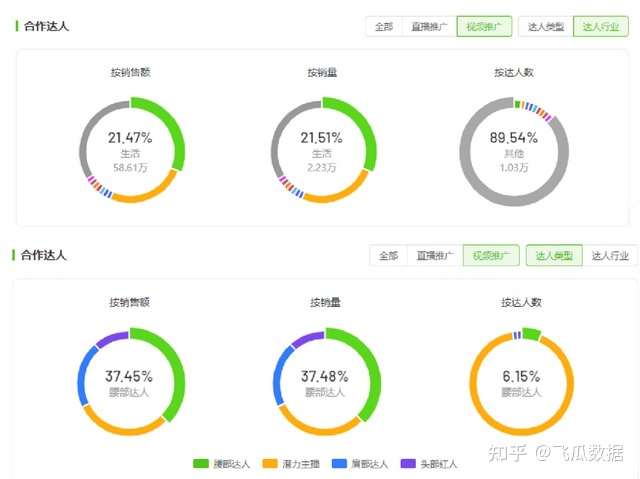The width and height of the screenshot is (640, 479).
Task: Switch lower panel to 达人类型 view
Action: point(554,256)
